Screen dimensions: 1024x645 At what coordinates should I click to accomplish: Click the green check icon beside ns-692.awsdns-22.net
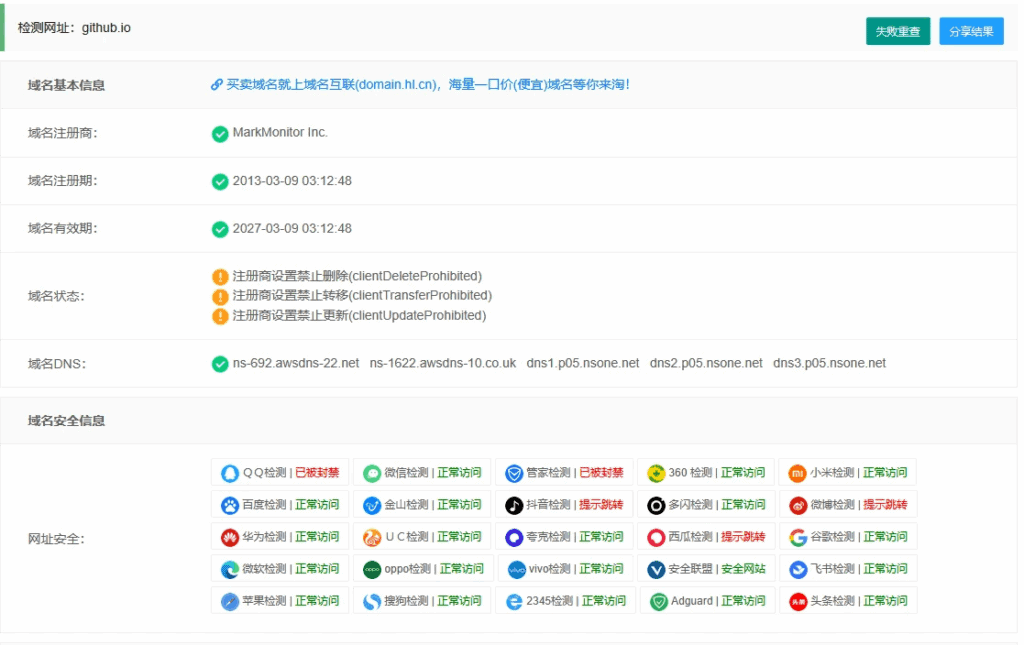pos(220,364)
